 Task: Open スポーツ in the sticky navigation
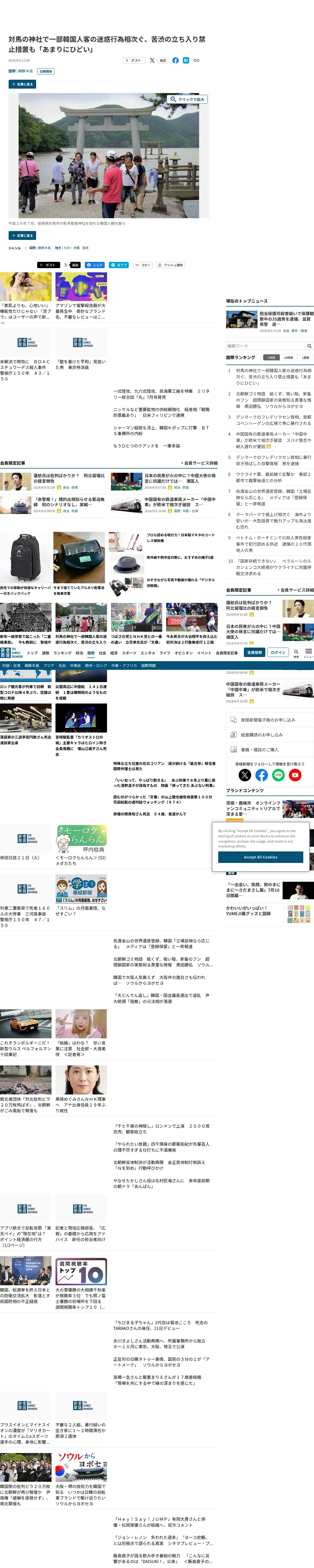129,653
